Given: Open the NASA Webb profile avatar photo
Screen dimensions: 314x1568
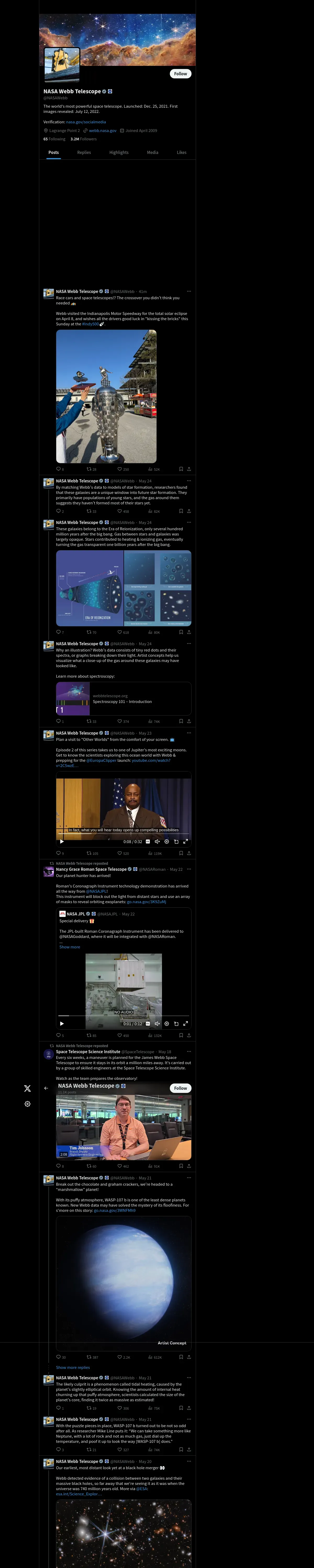Looking at the screenshot, I should tap(61, 65).
